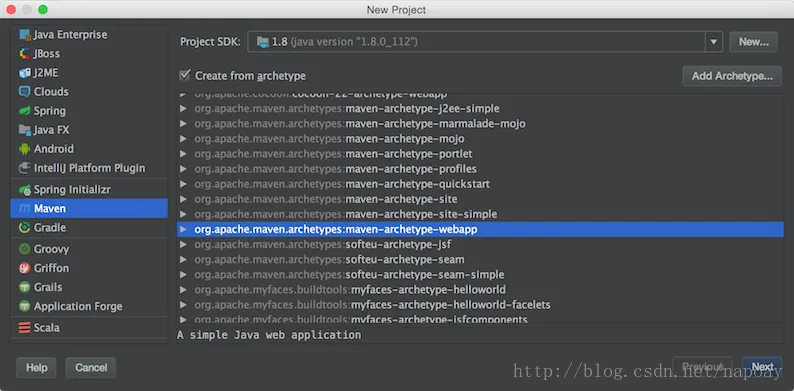This screenshot has width=794, height=391.
Task: Click the Grails icon
Action: [25, 287]
